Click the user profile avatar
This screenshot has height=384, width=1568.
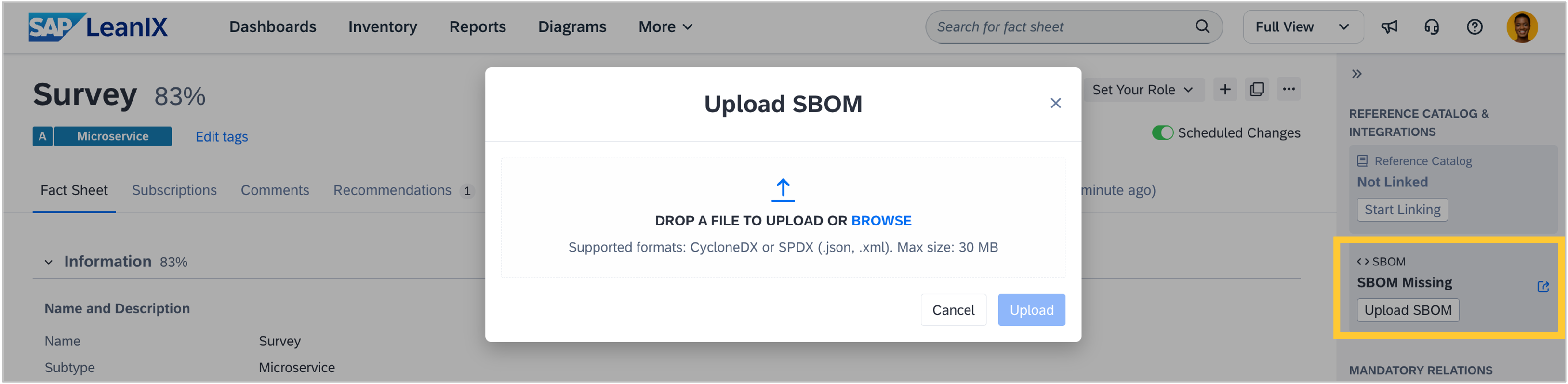point(1521,27)
